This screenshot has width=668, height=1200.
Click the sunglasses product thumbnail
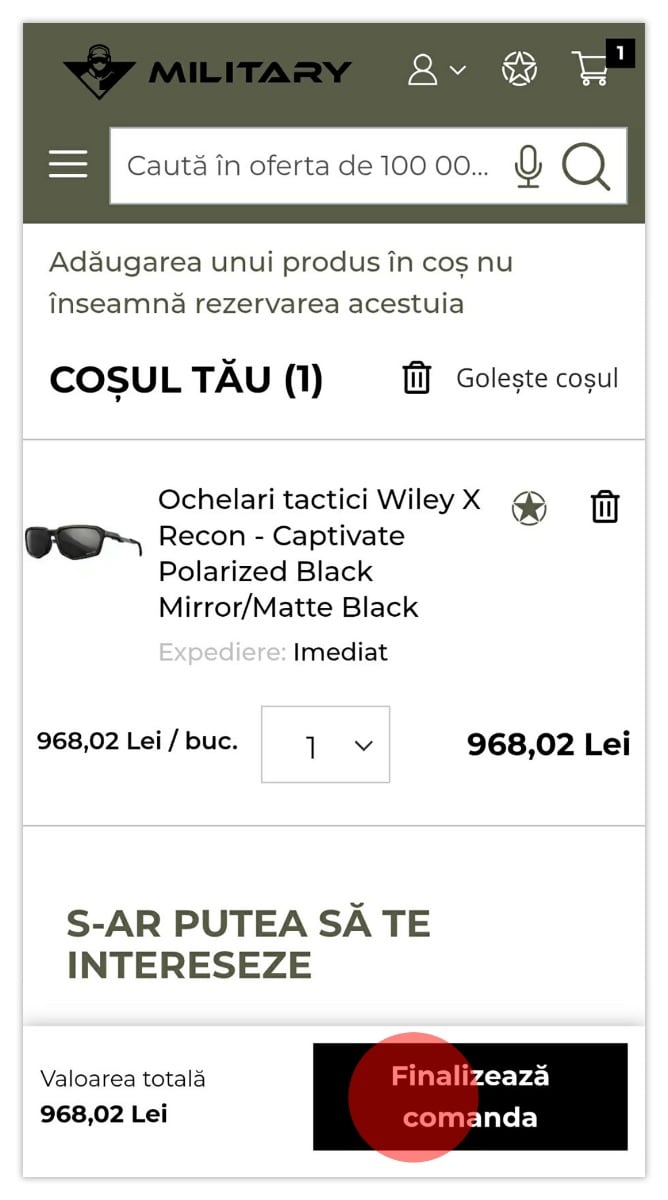83,542
